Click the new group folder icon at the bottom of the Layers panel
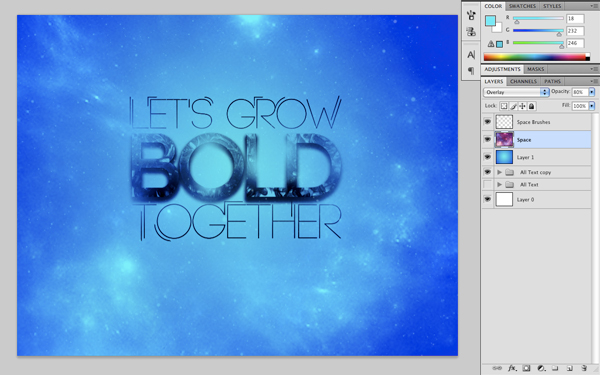 (555, 368)
